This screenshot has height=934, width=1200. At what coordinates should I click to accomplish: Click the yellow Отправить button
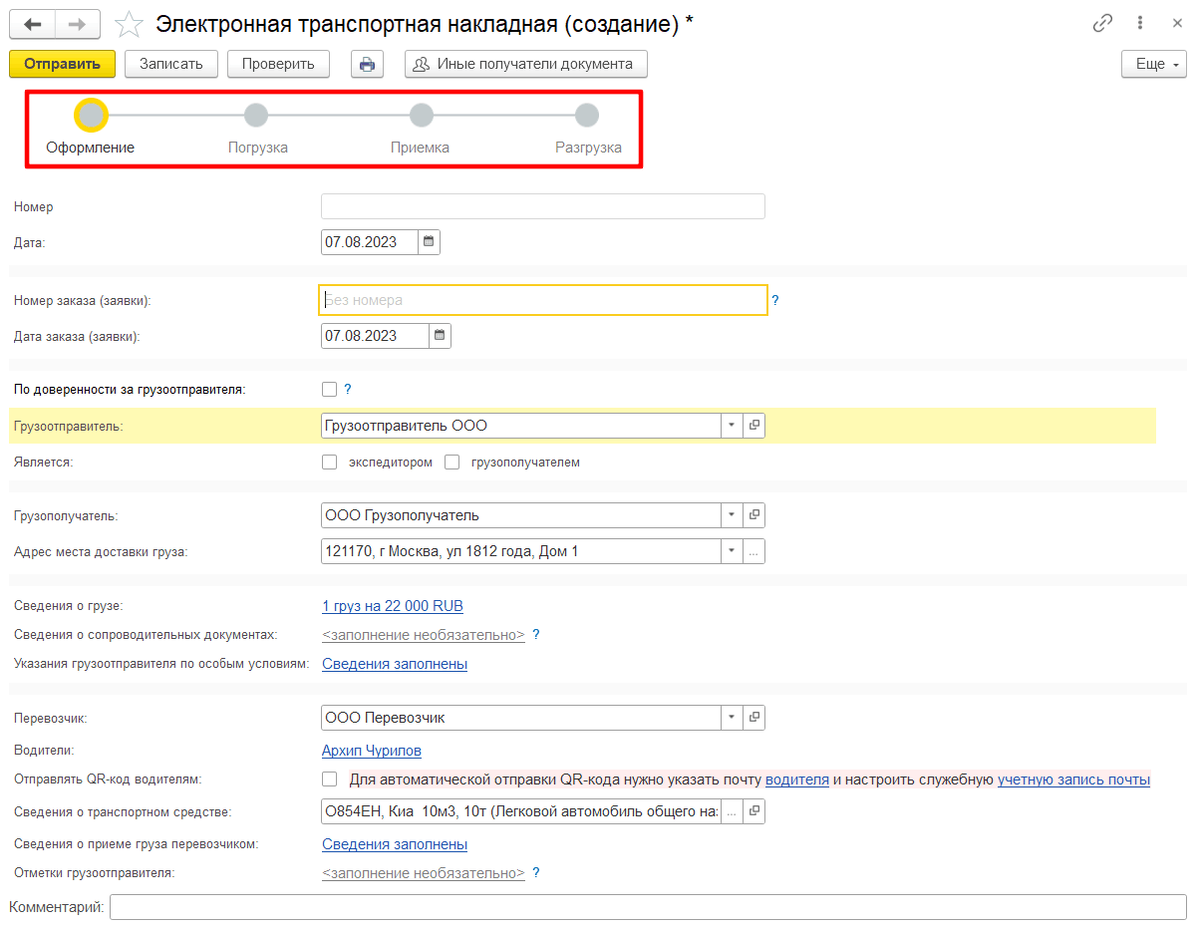point(62,64)
